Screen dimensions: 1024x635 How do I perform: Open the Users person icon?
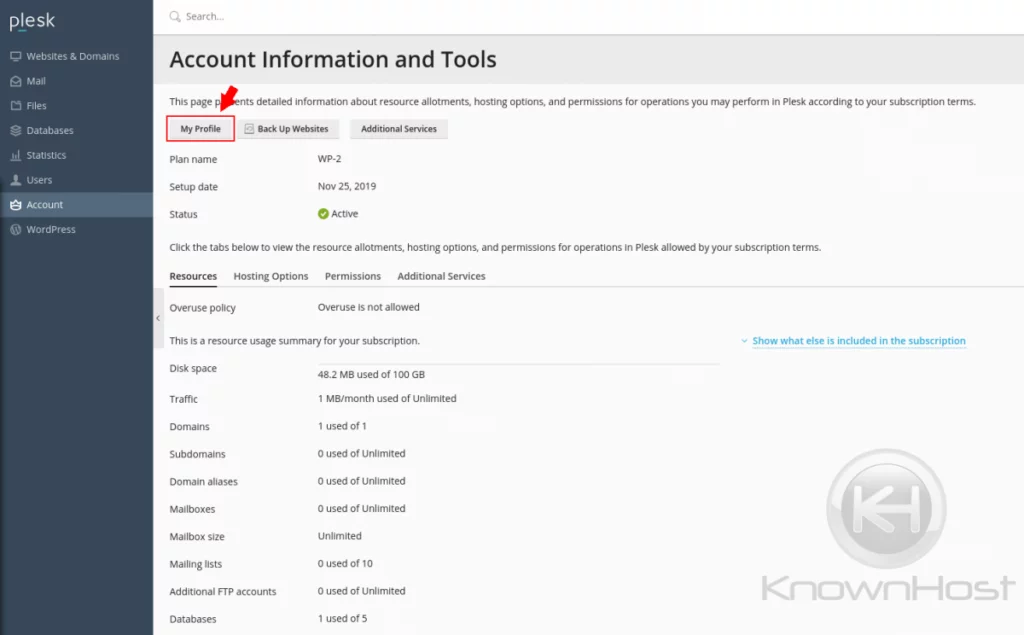point(16,180)
